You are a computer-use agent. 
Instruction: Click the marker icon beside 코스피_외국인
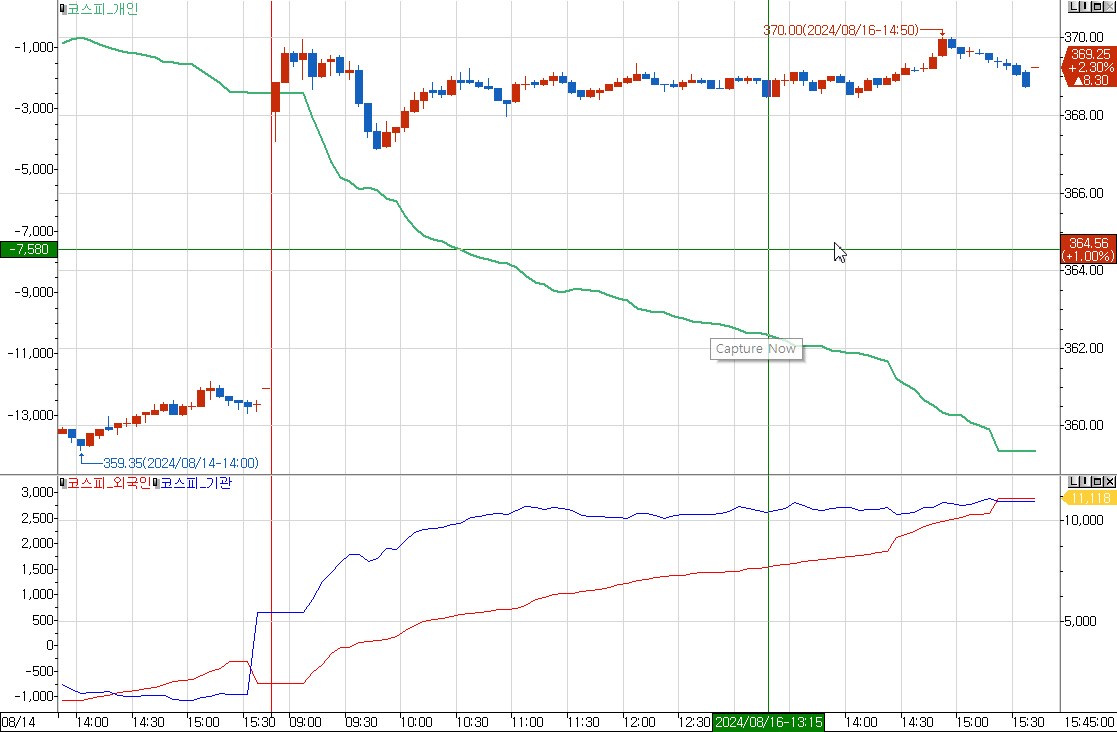pyautogui.click(x=63, y=483)
